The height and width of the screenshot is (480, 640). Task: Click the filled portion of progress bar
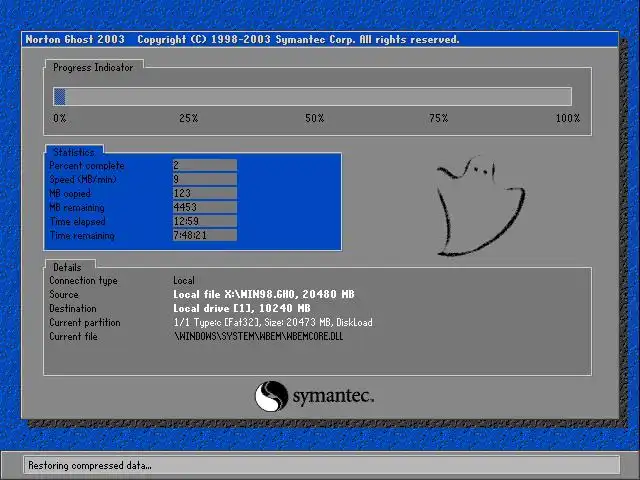pos(60,97)
